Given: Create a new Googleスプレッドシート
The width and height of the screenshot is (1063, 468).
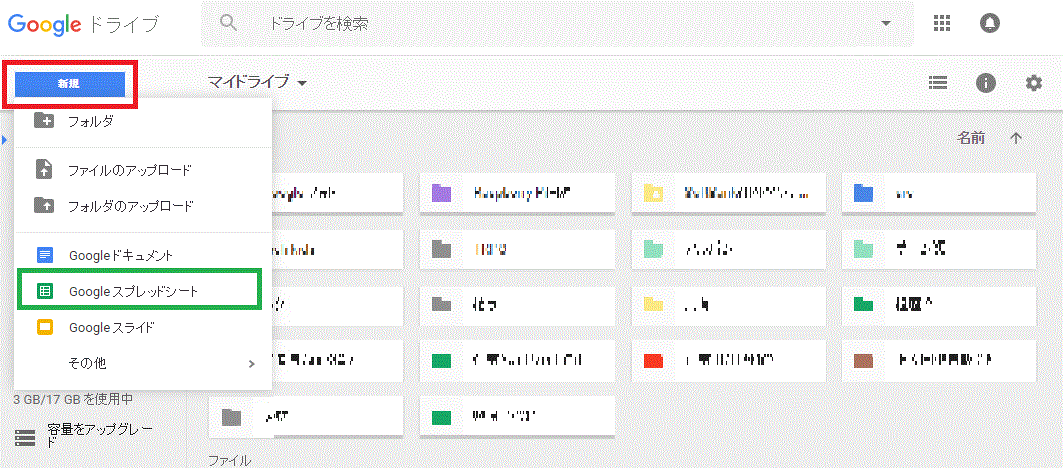Looking at the screenshot, I should [x=139, y=291].
